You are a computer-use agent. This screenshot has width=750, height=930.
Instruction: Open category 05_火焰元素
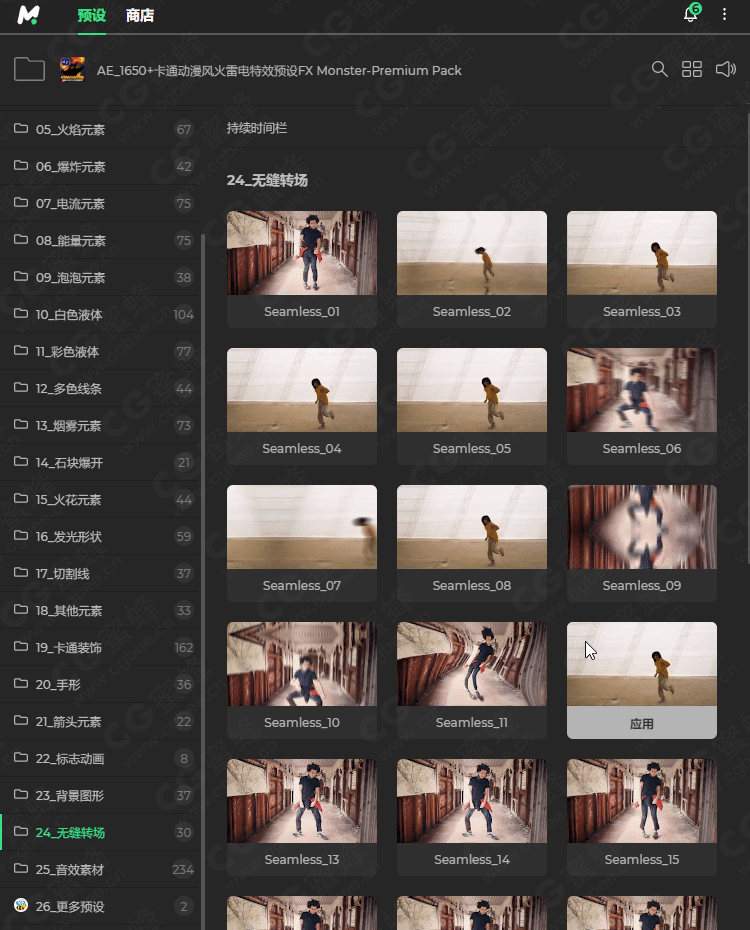tap(100, 129)
